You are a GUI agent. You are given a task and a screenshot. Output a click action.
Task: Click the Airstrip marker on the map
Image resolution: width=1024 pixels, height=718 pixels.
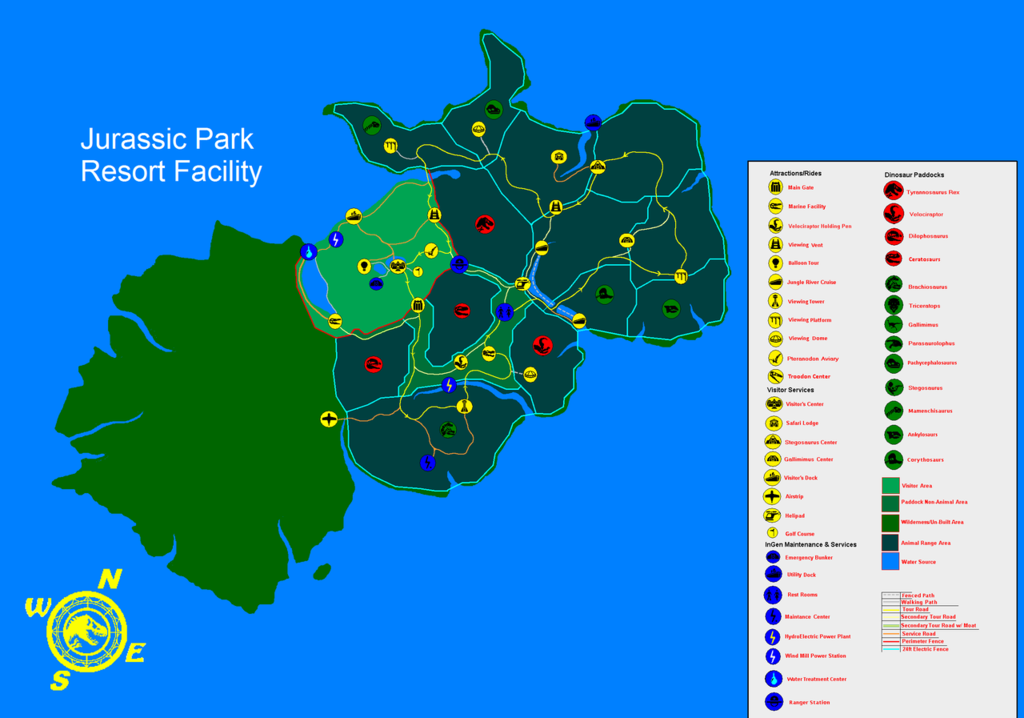[x=329, y=419]
